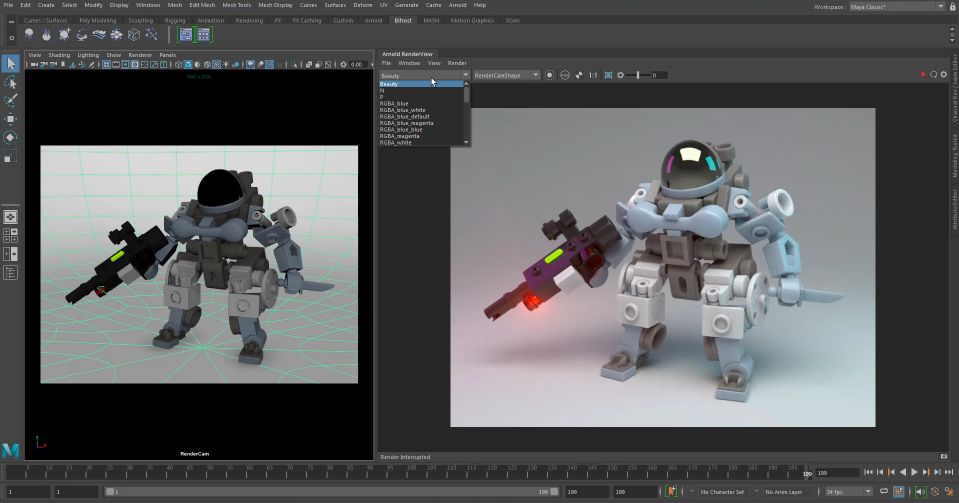
Task: Jump to the end of the playback range
Action: point(948,472)
